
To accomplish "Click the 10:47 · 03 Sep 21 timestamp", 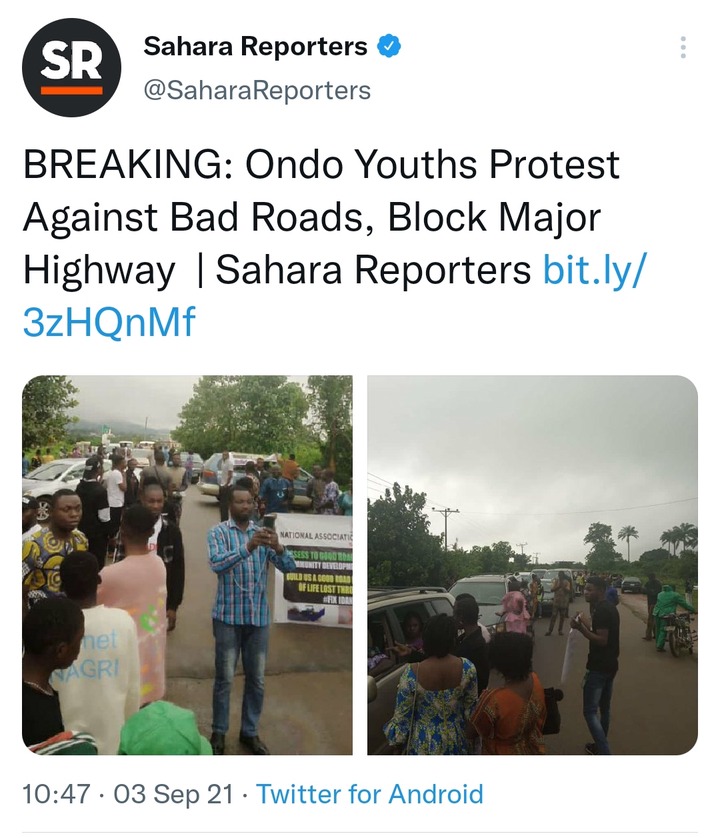I will click(x=128, y=794).
